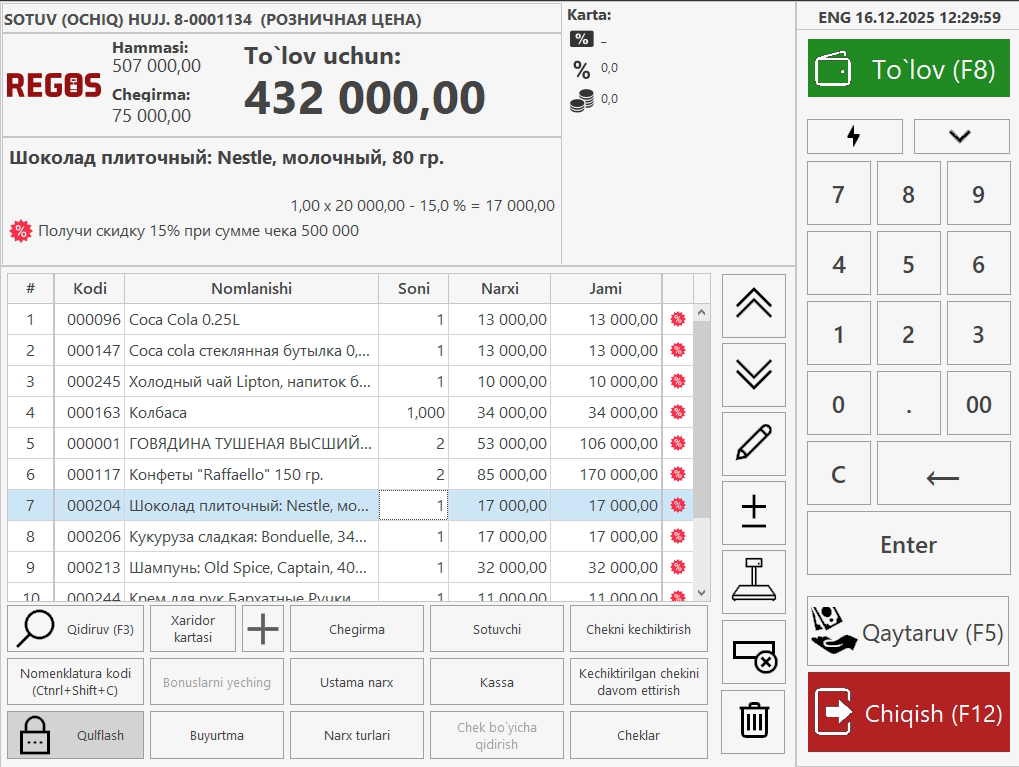Click the pencil edit icon
The image size is (1019, 767).
click(753, 443)
